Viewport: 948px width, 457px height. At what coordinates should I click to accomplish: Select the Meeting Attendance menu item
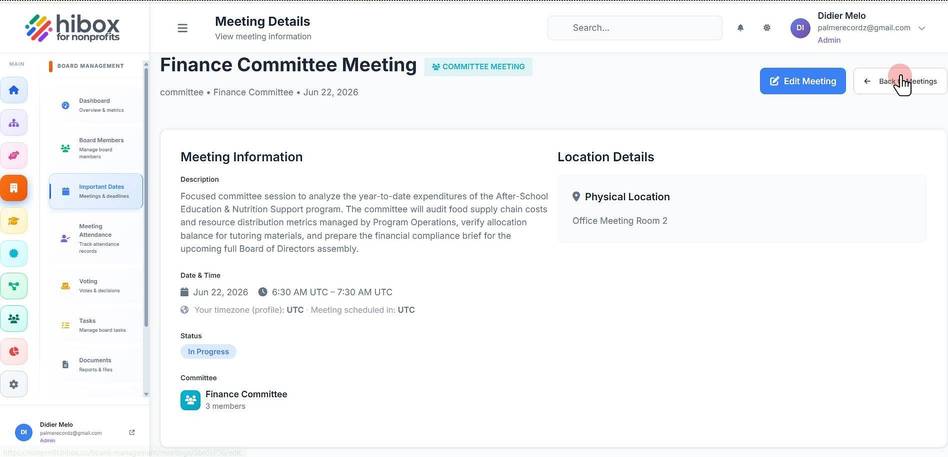point(96,238)
